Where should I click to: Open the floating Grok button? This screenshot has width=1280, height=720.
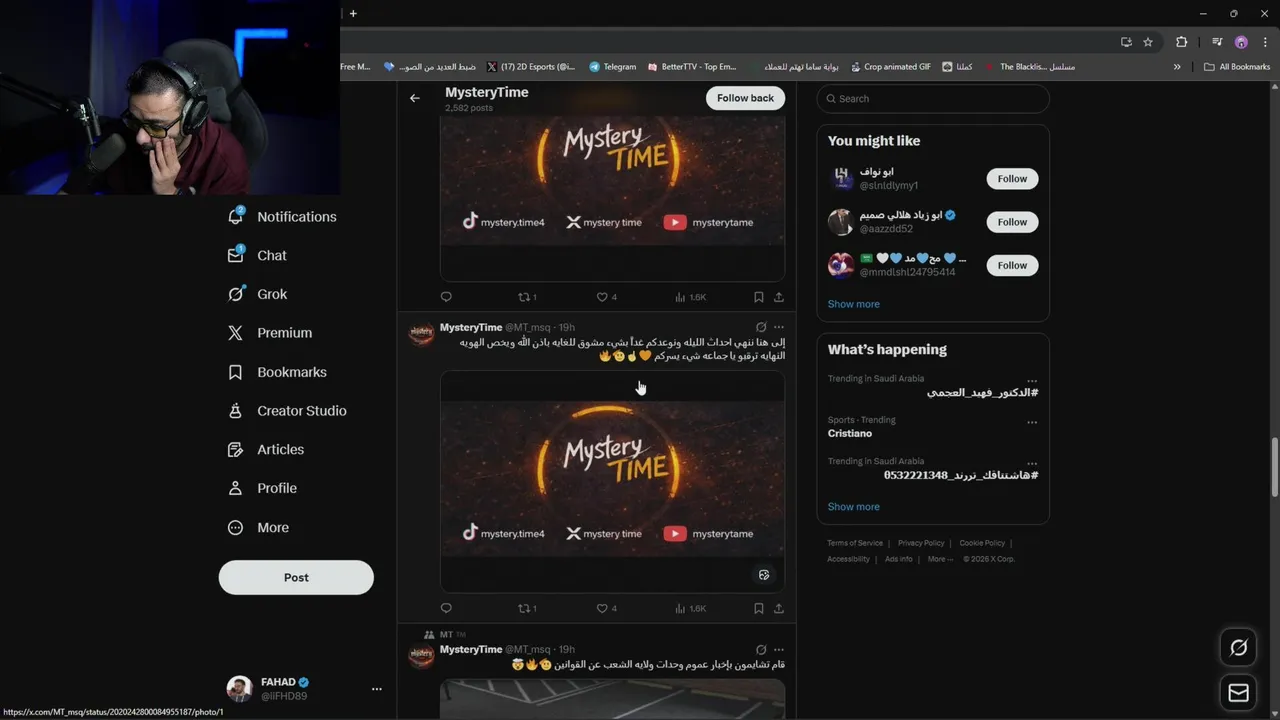coord(1238,648)
